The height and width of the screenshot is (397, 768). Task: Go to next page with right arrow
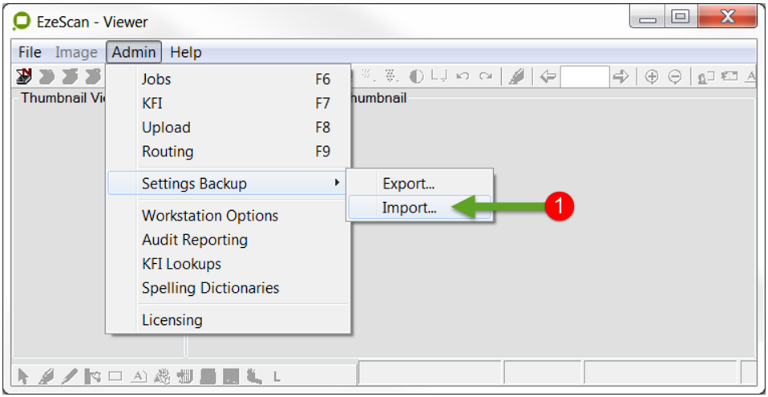(621, 76)
